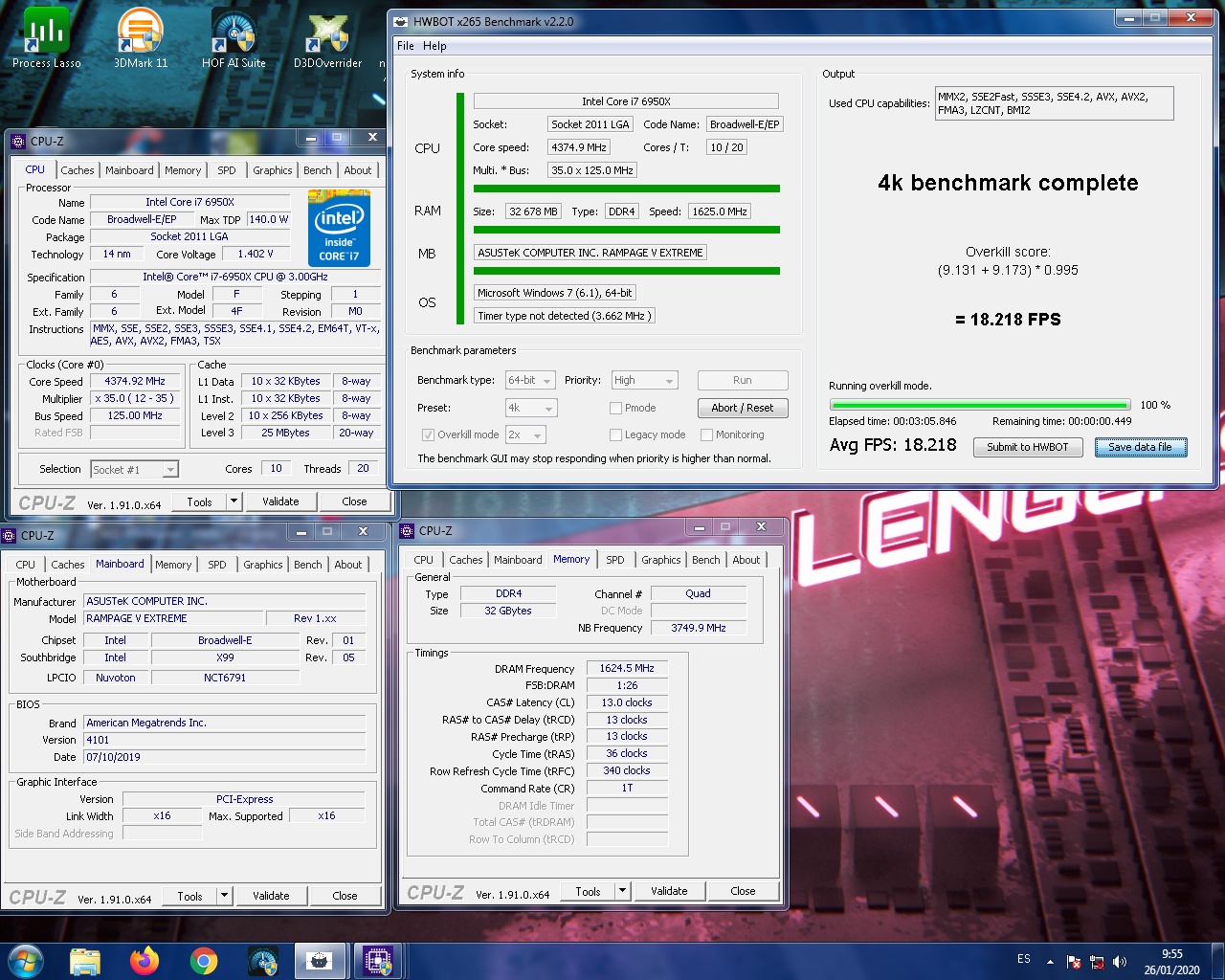This screenshot has width=1225, height=980.
Task: Click Core Speed field in CPU-Z
Action: (135, 381)
